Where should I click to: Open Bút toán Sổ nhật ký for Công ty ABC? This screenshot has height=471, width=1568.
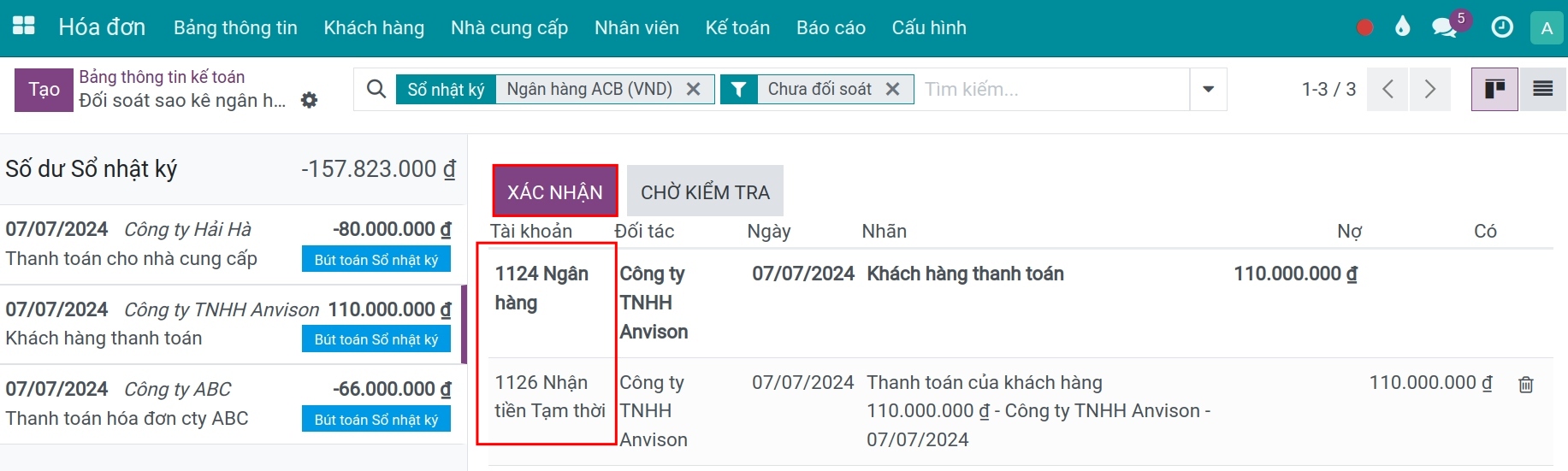[x=376, y=419]
